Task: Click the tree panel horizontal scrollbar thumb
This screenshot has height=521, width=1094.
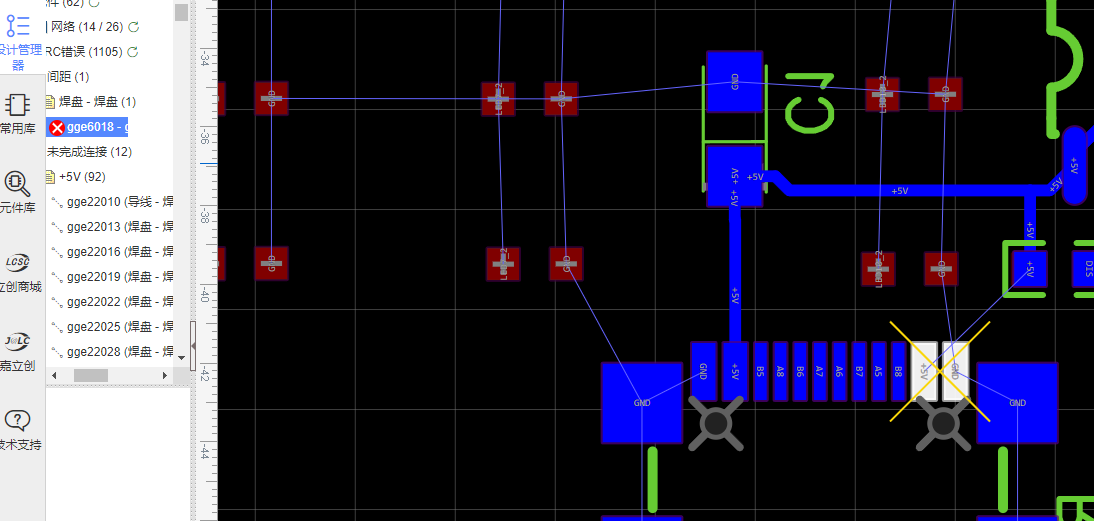Action: pyautogui.click(x=91, y=375)
